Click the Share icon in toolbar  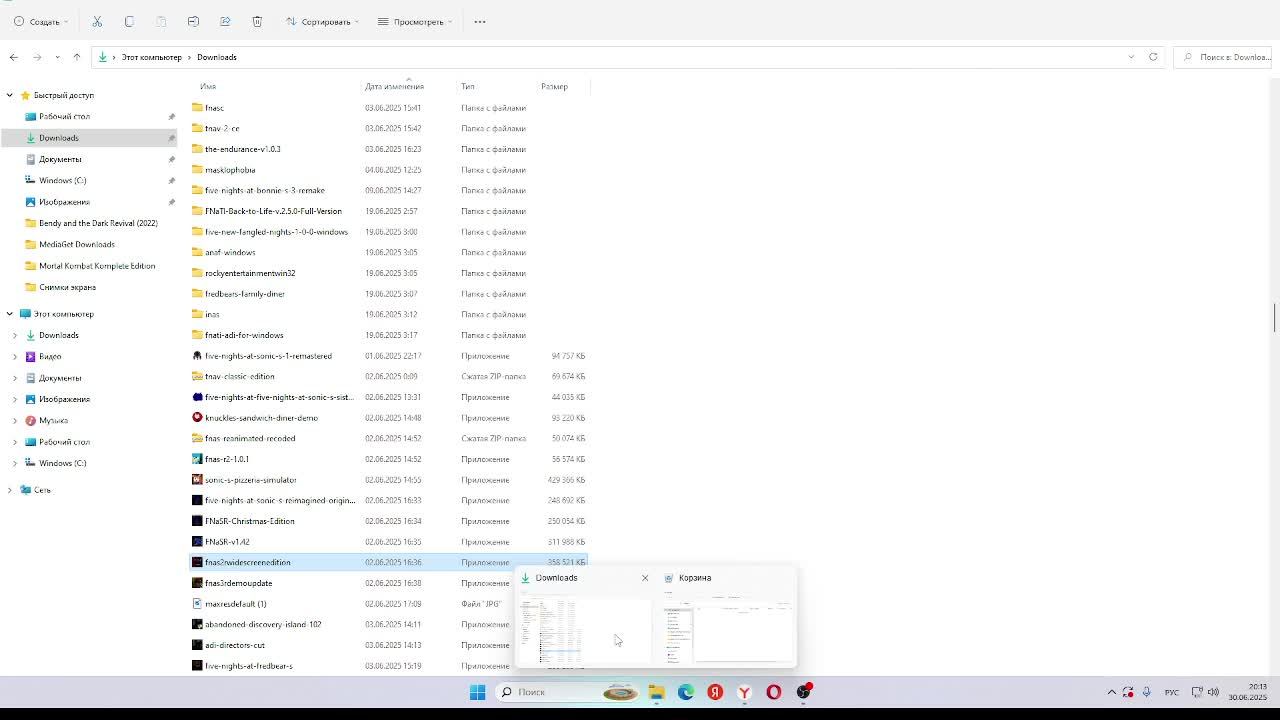225,21
